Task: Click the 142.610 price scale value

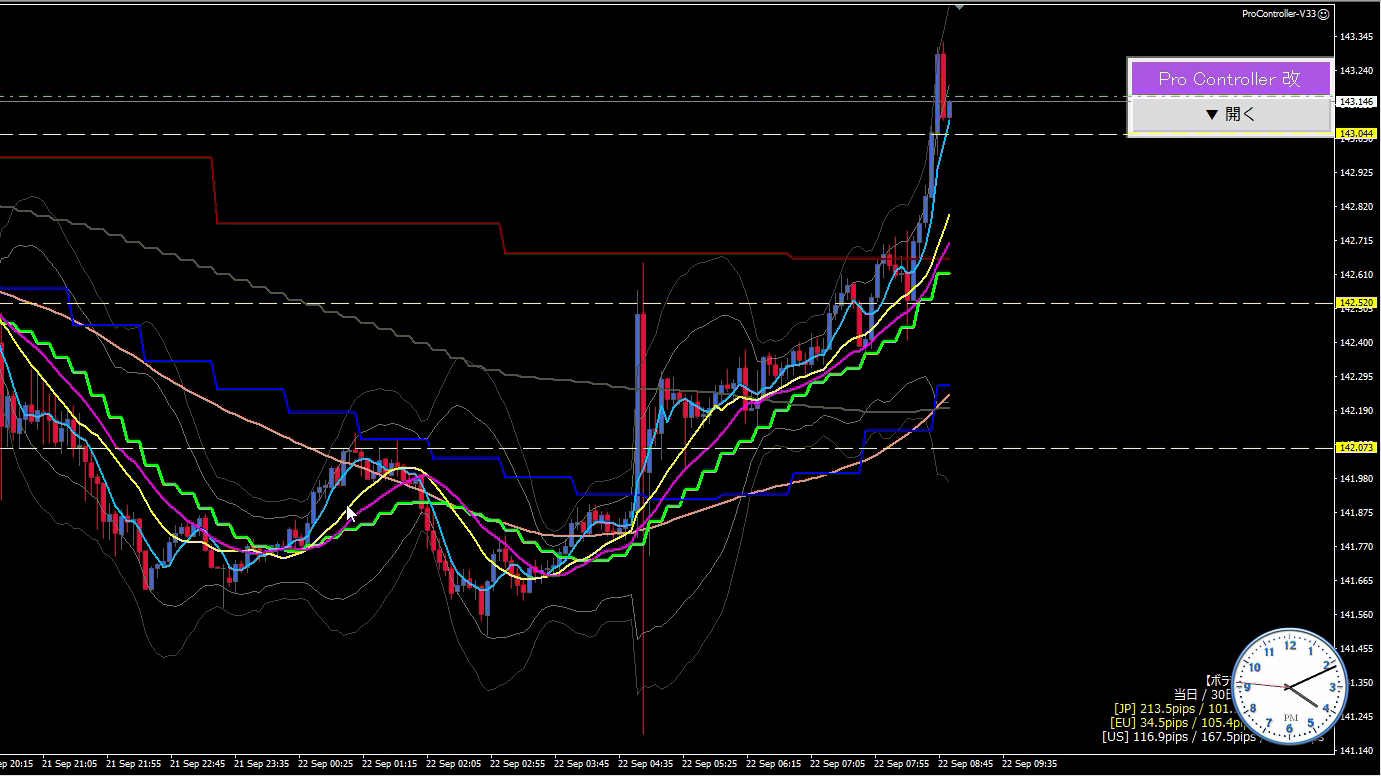Action: tap(1356, 275)
